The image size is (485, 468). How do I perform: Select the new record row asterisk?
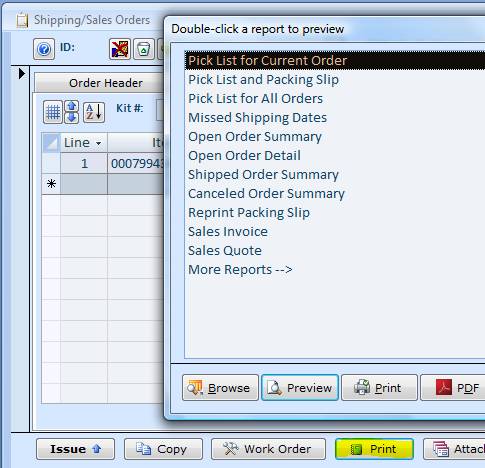[51, 184]
